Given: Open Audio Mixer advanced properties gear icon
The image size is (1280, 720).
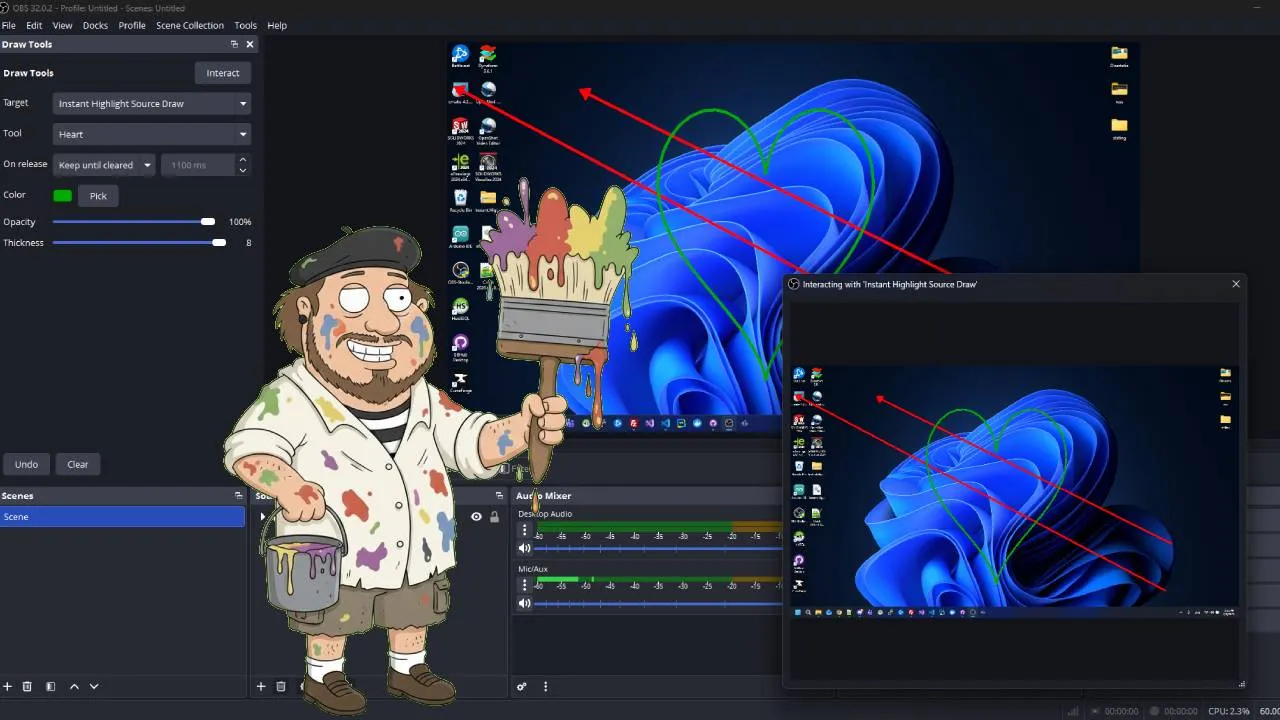Looking at the screenshot, I should (520, 686).
